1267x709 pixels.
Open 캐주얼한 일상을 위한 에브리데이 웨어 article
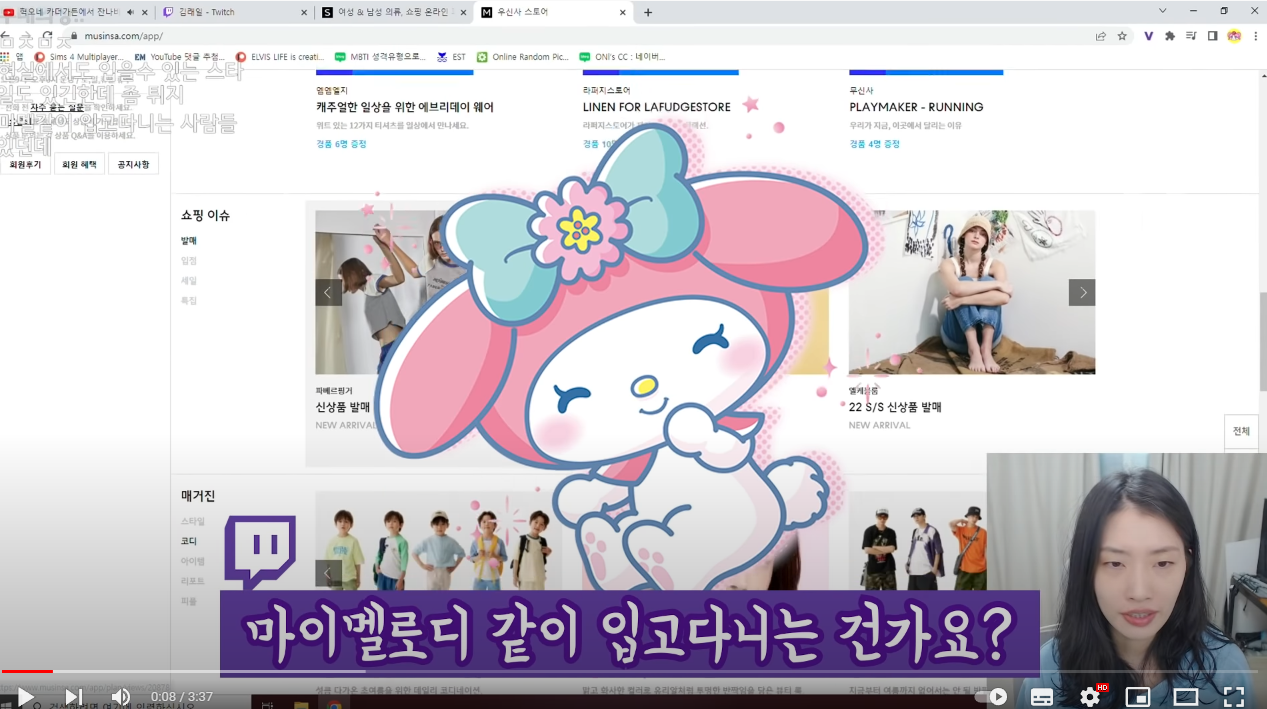pyautogui.click(x=405, y=107)
